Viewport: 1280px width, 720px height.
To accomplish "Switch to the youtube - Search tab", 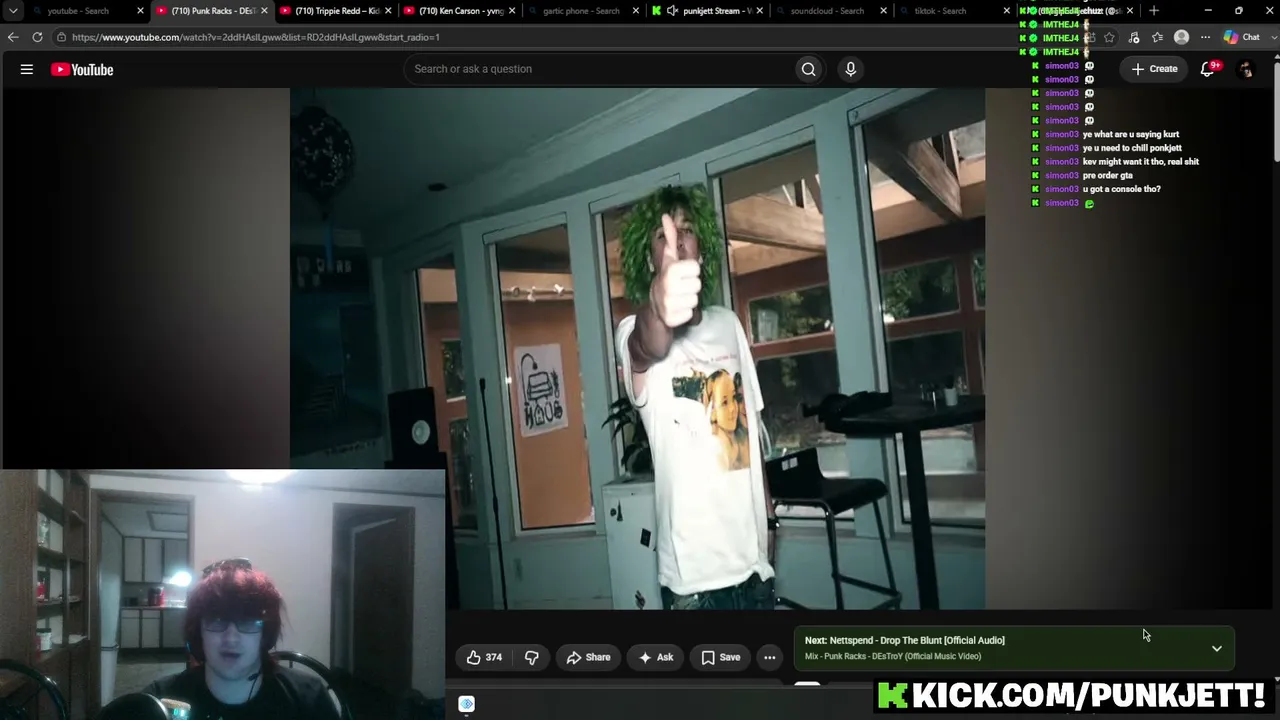I will click(78, 11).
